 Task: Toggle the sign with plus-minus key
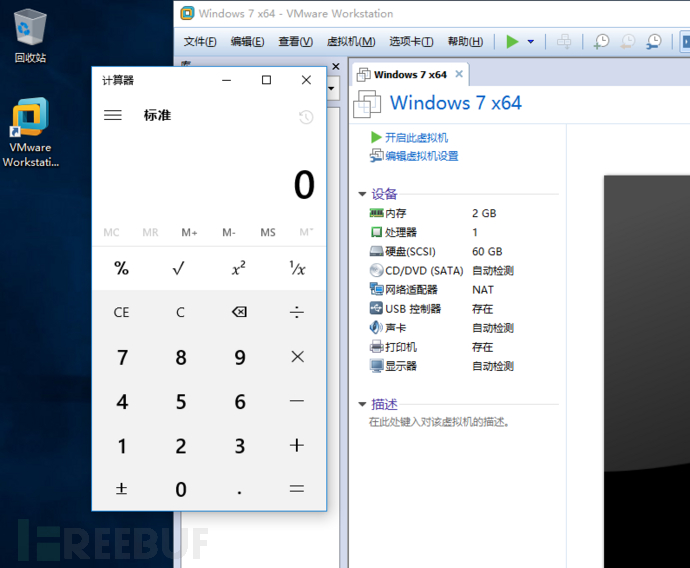121,489
